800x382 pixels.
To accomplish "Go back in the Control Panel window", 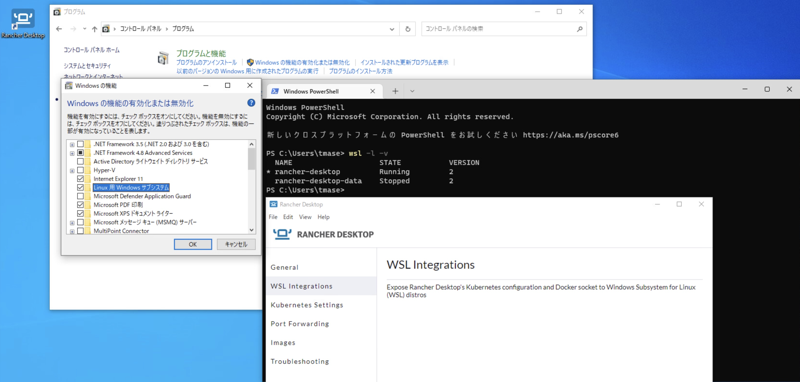I will click(59, 29).
